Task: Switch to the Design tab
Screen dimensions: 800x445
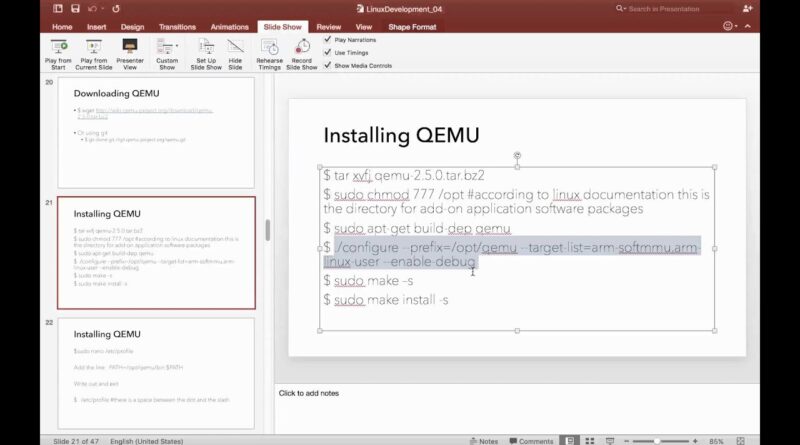Action: (x=133, y=27)
